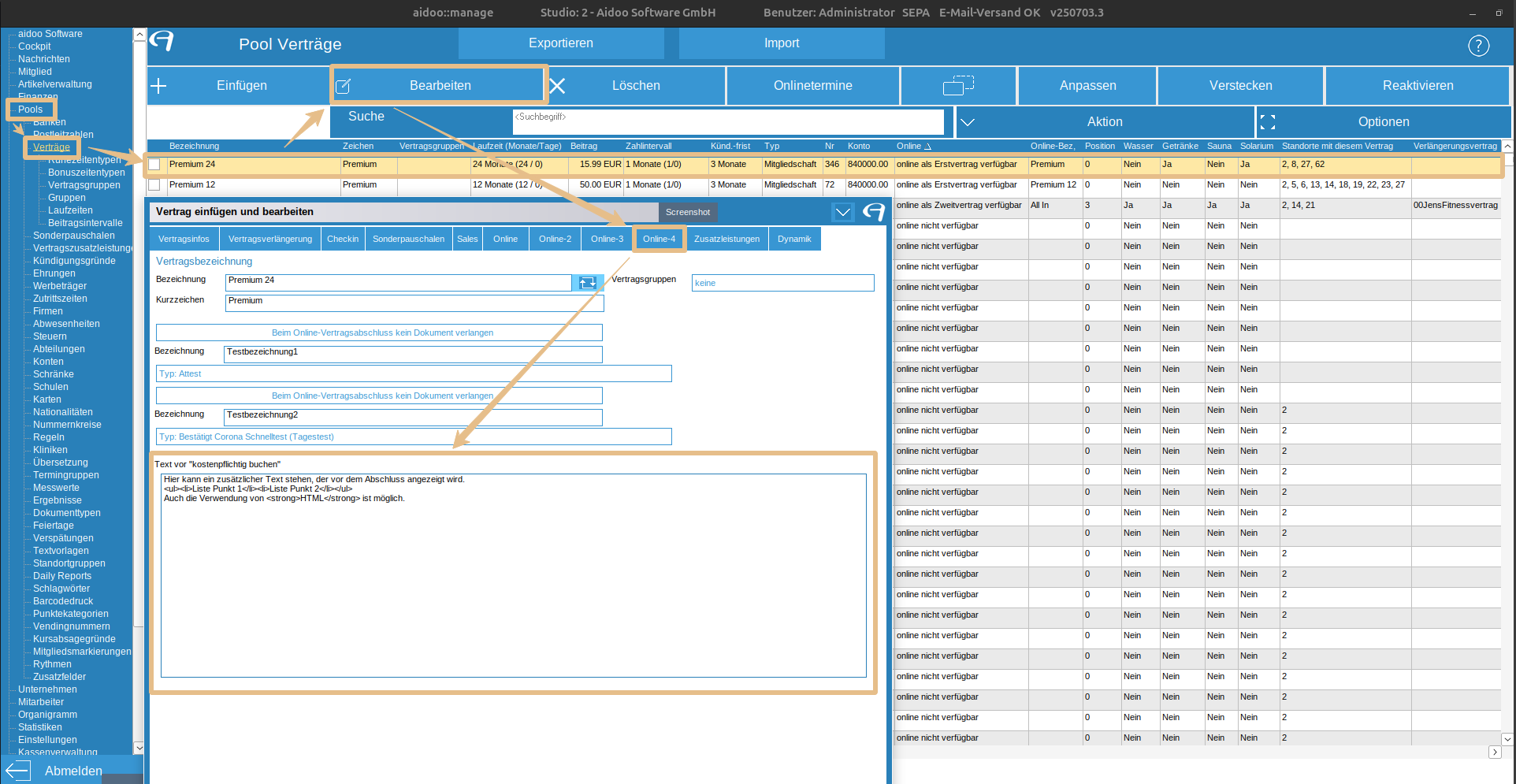Viewport: 1516px width, 784px height.
Task: Switch to the Vertragsverlängerung tab
Action: 270,239
